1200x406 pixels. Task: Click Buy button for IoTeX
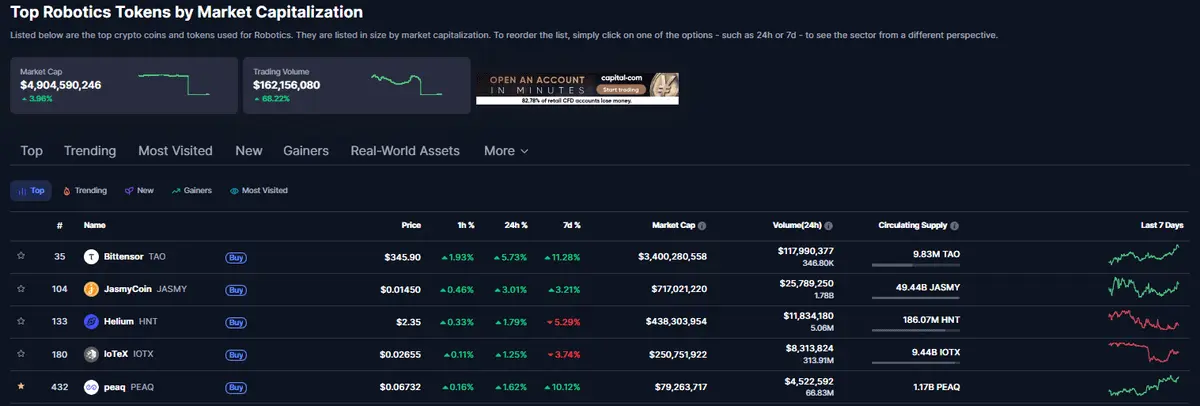point(236,354)
